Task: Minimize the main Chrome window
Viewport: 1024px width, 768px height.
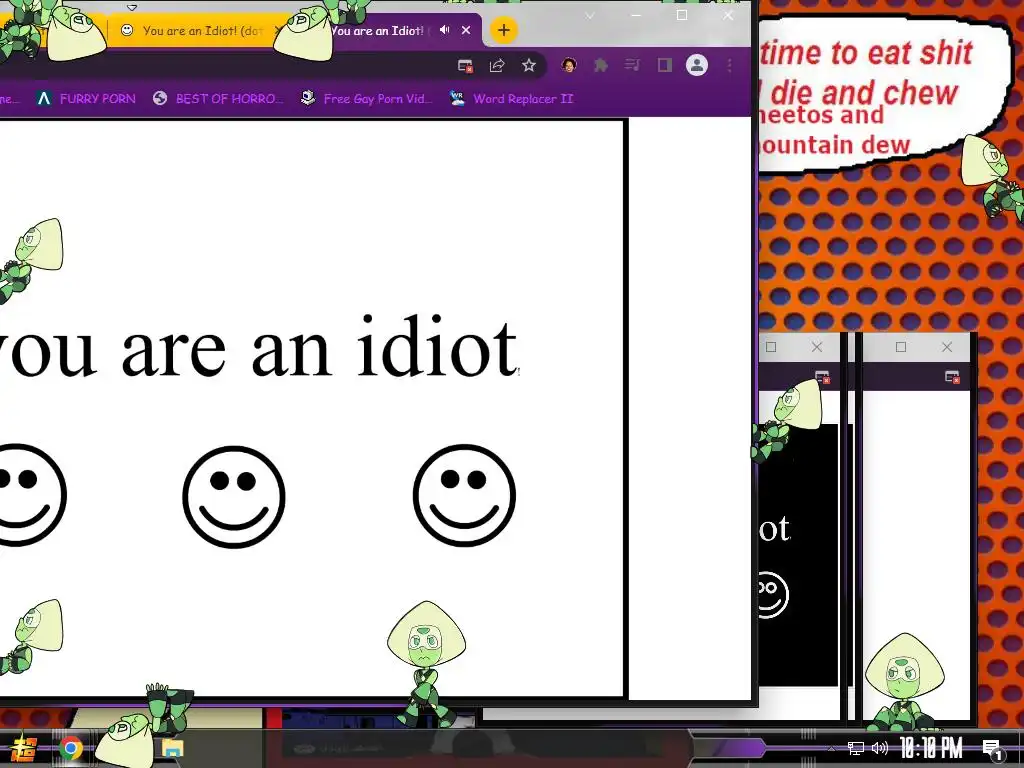Action: (635, 16)
